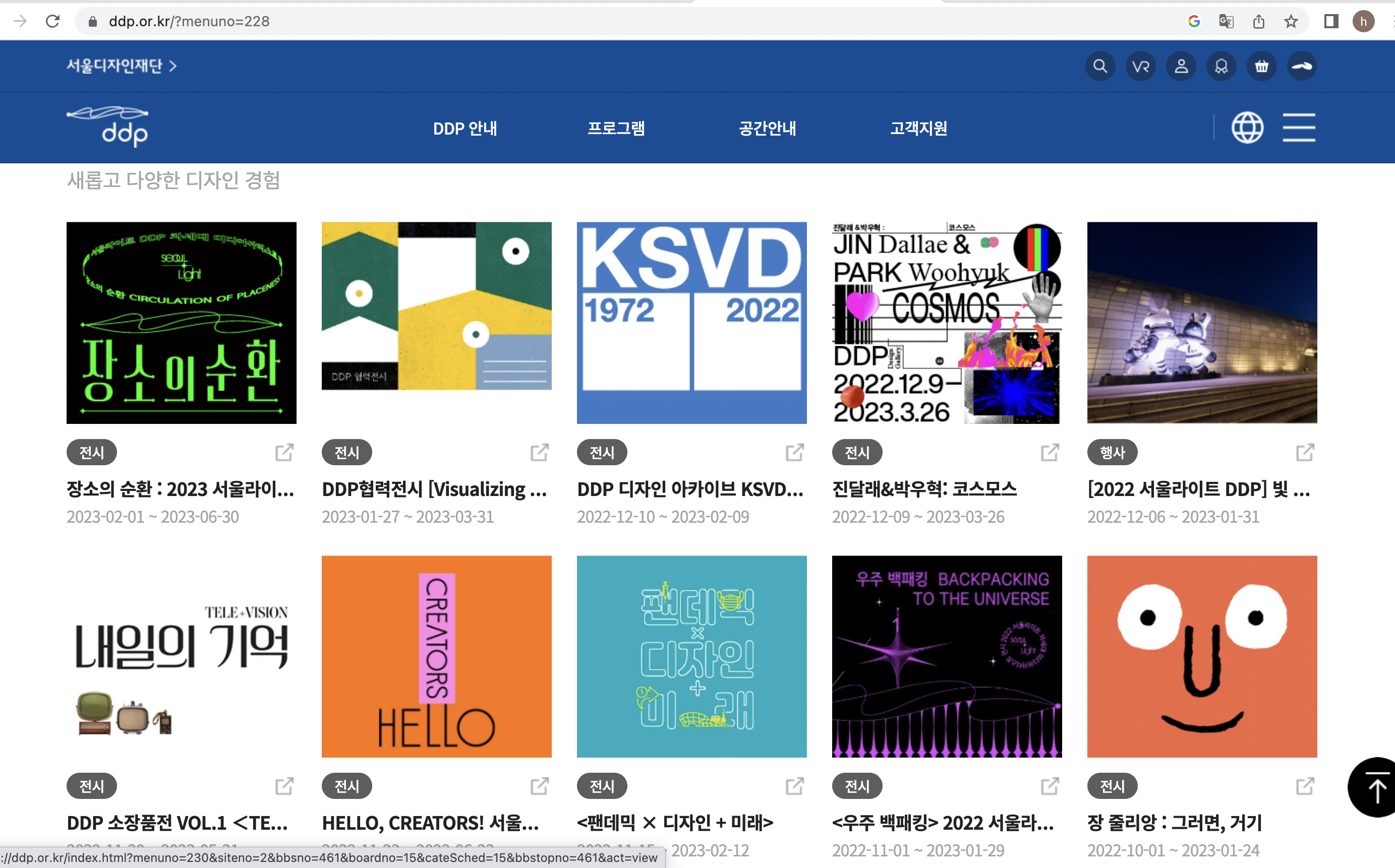Open DDP협력전시 [Visualizing title link
The width and height of the screenshot is (1395, 868).
point(435,489)
